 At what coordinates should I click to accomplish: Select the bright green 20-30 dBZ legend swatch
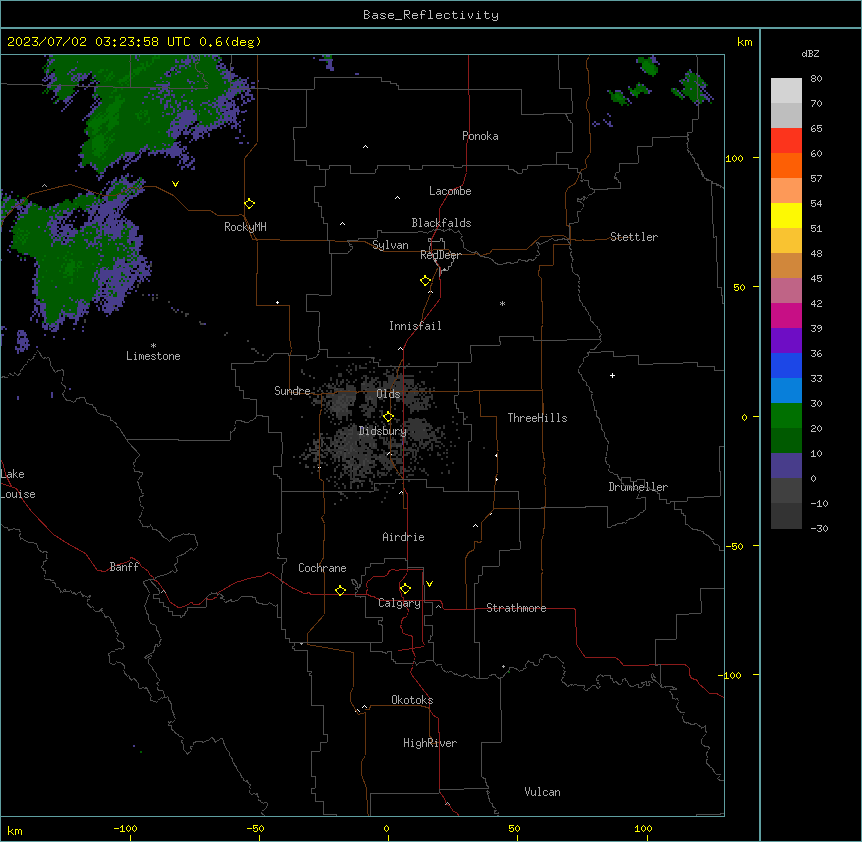[786, 416]
